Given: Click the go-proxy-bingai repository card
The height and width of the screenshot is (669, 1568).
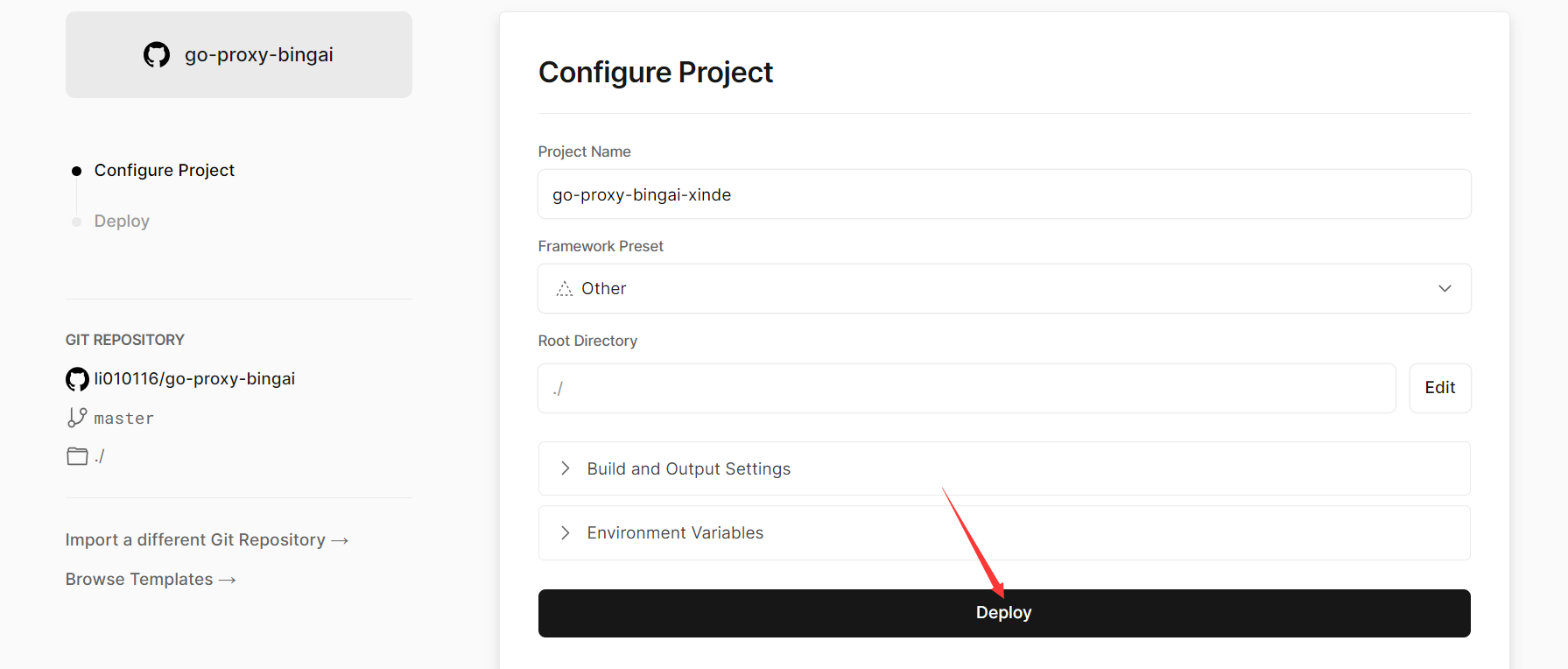Looking at the screenshot, I should click(239, 55).
